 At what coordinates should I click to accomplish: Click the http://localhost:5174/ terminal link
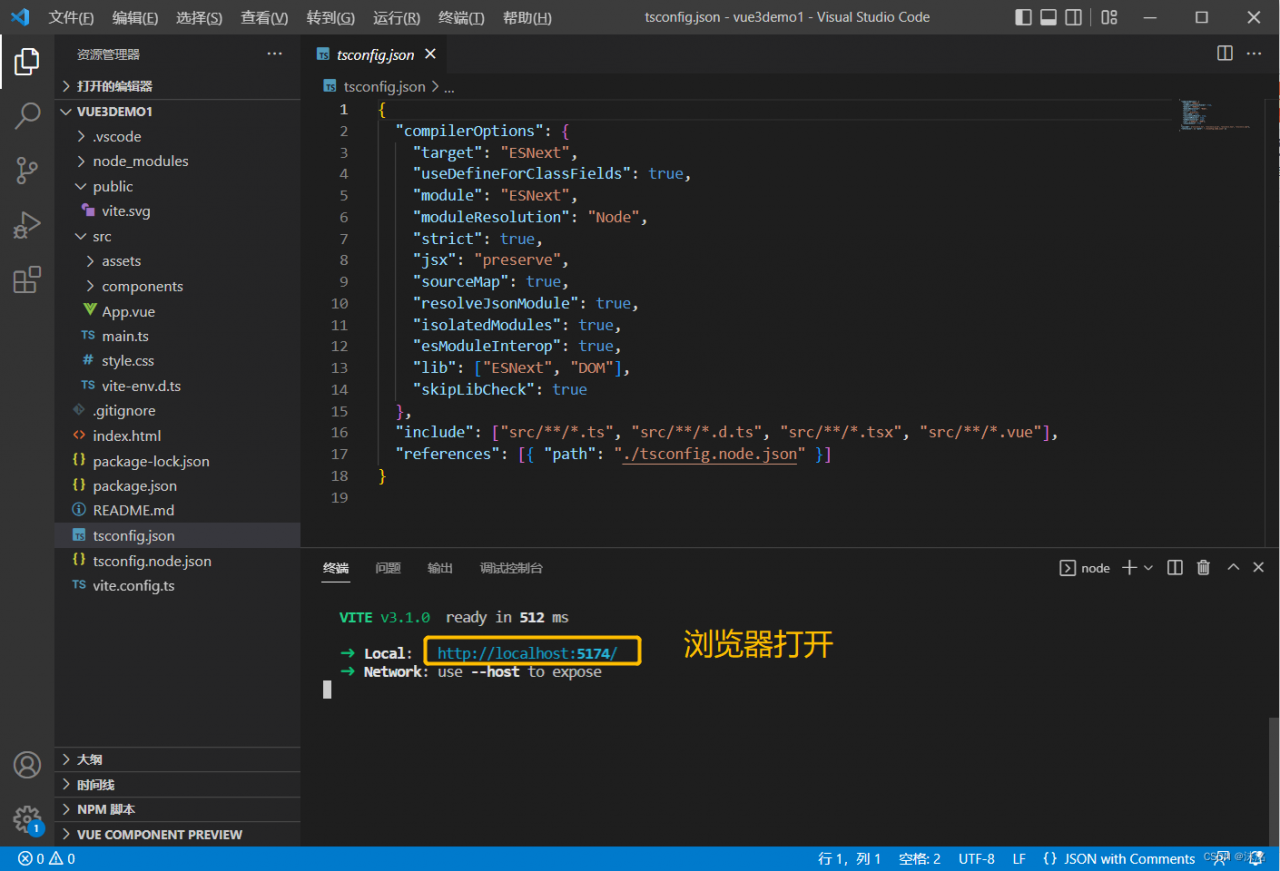click(527, 654)
